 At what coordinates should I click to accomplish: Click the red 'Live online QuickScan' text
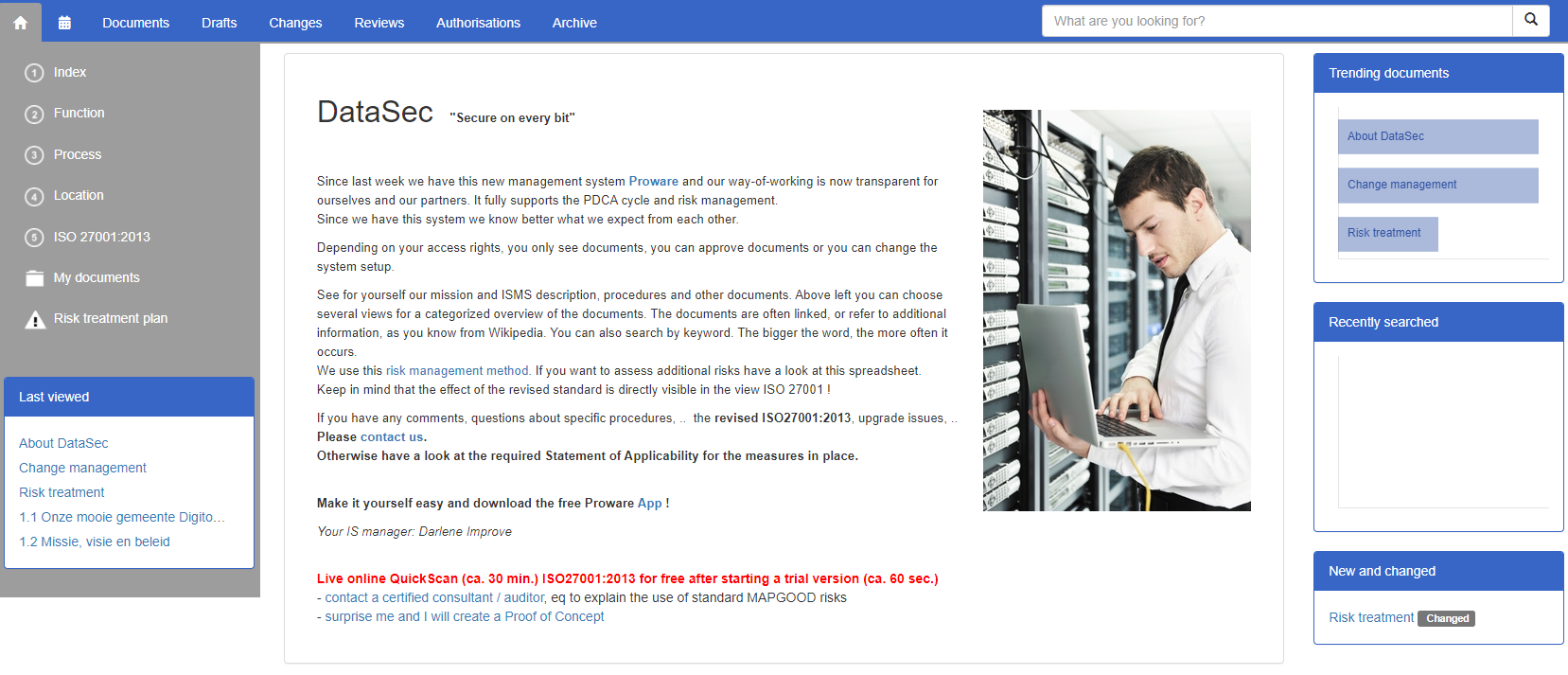click(x=627, y=578)
